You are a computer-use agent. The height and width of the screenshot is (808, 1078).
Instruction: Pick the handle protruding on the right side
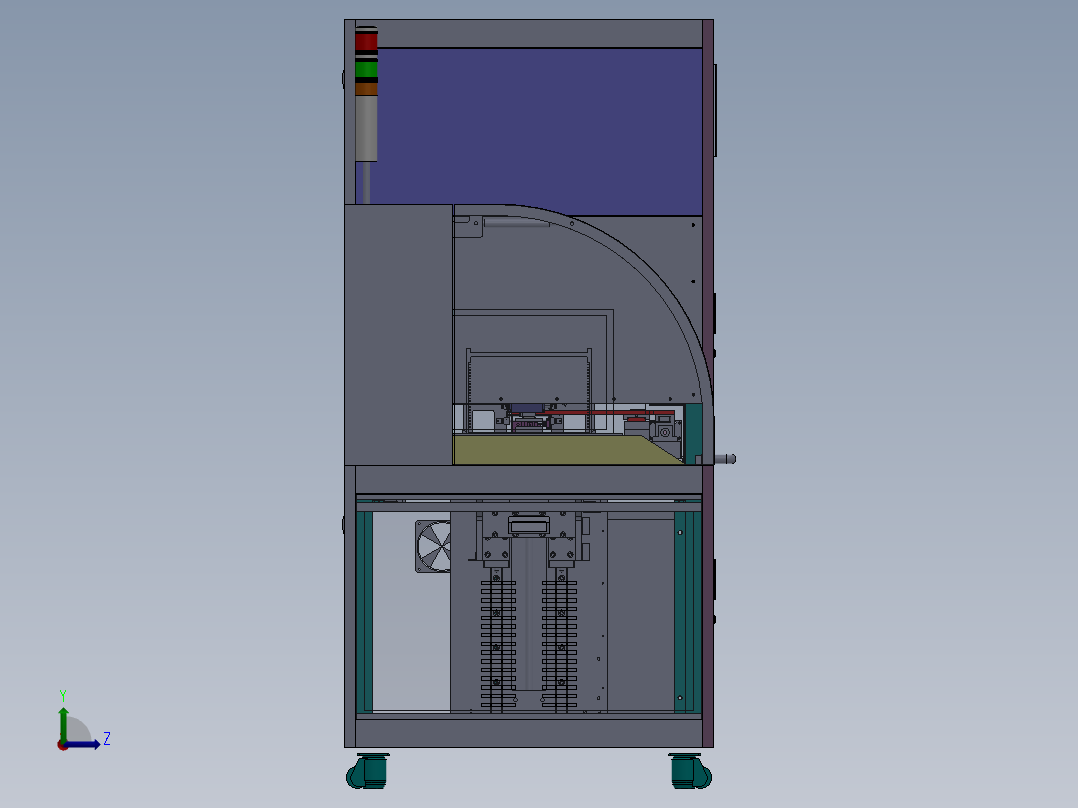pyautogui.click(x=725, y=459)
